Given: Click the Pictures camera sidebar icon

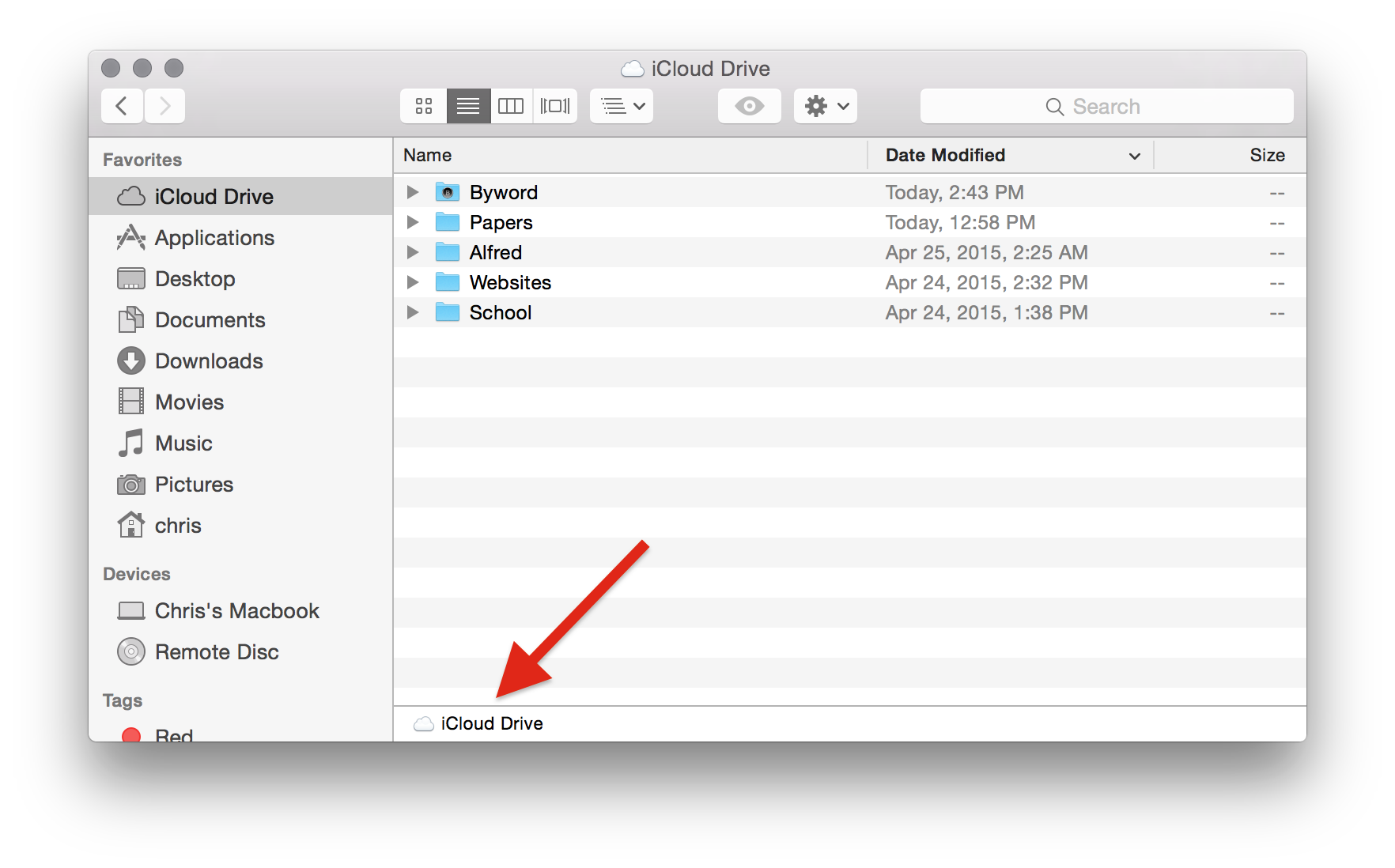Looking at the screenshot, I should [131, 485].
